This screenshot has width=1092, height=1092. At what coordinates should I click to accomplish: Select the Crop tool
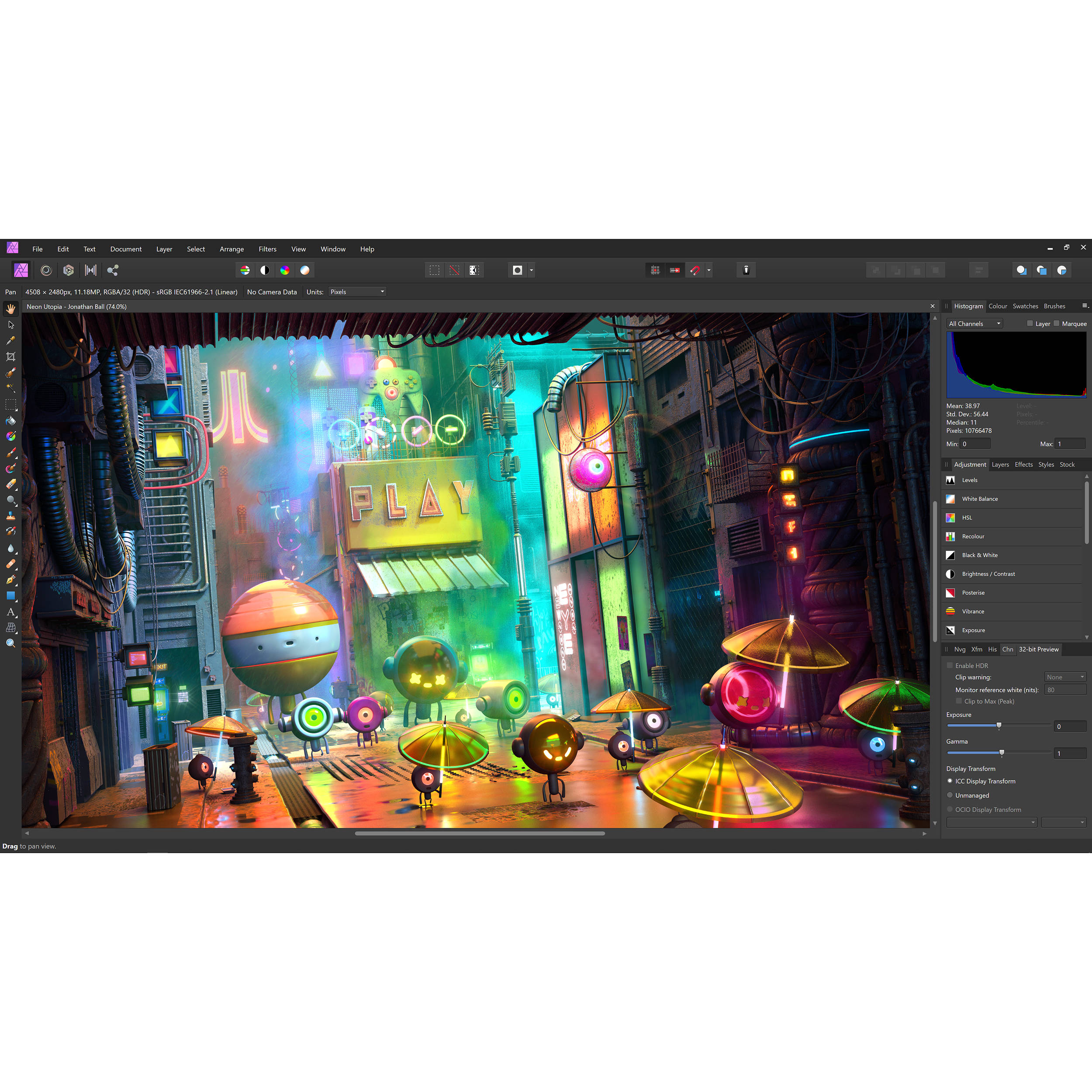[11, 357]
